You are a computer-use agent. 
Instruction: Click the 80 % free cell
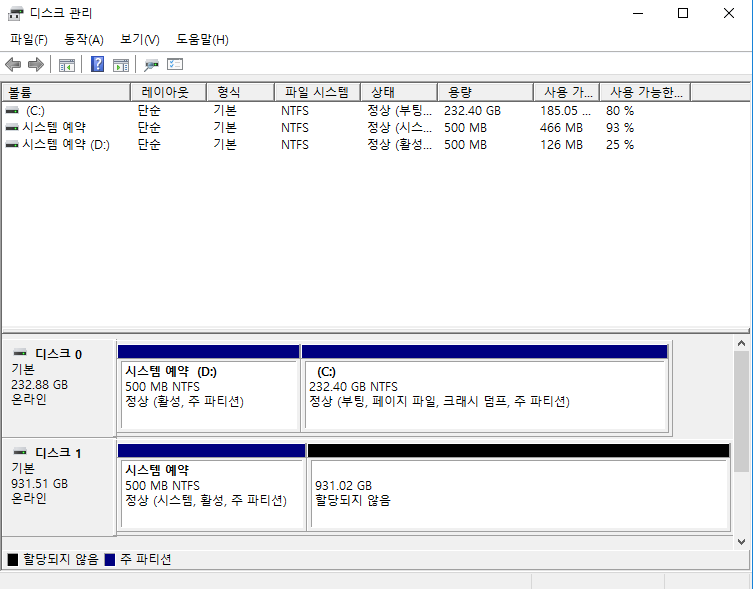point(619,110)
